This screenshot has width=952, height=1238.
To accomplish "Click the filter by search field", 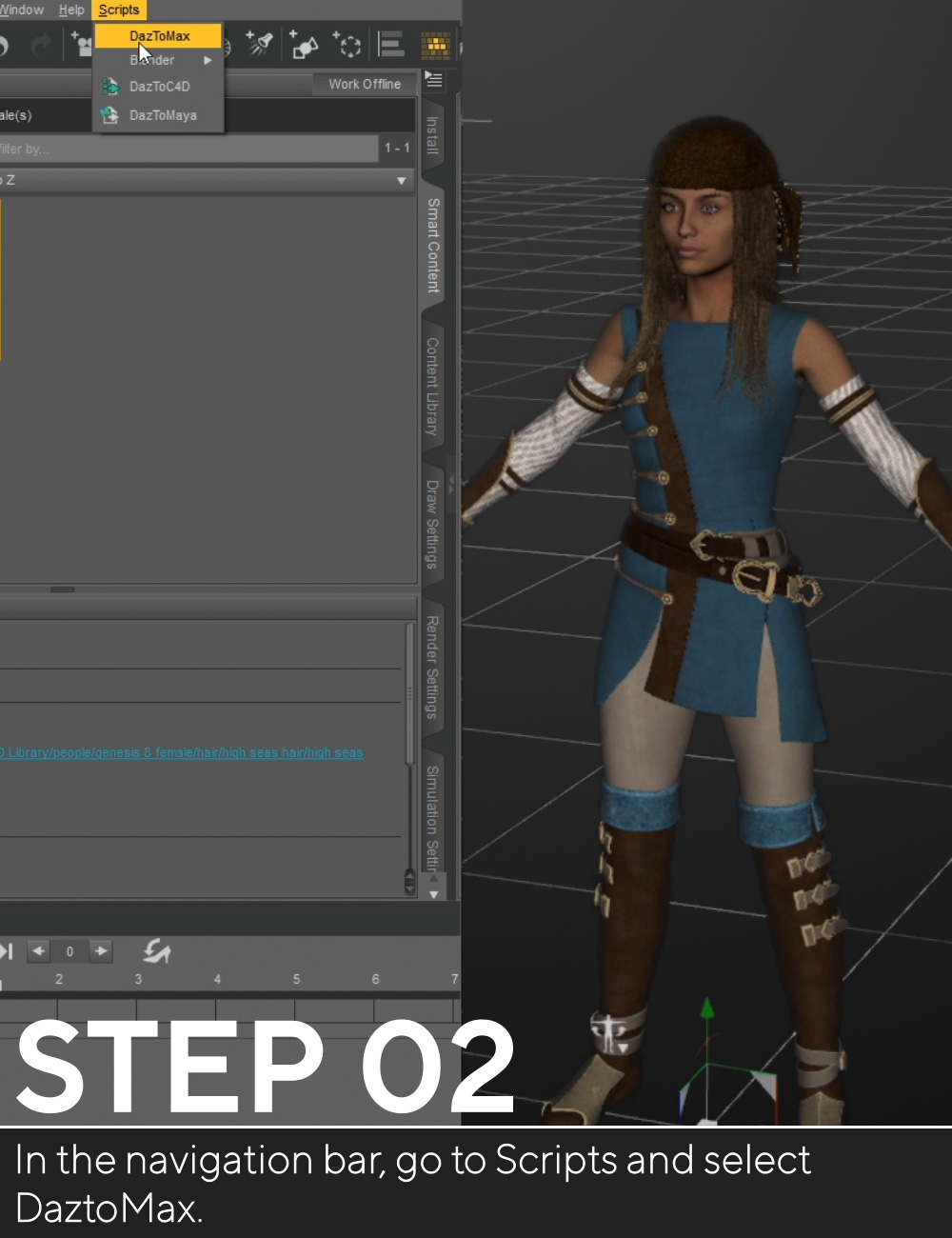I will pyautogui.click(x=188, y=149).
